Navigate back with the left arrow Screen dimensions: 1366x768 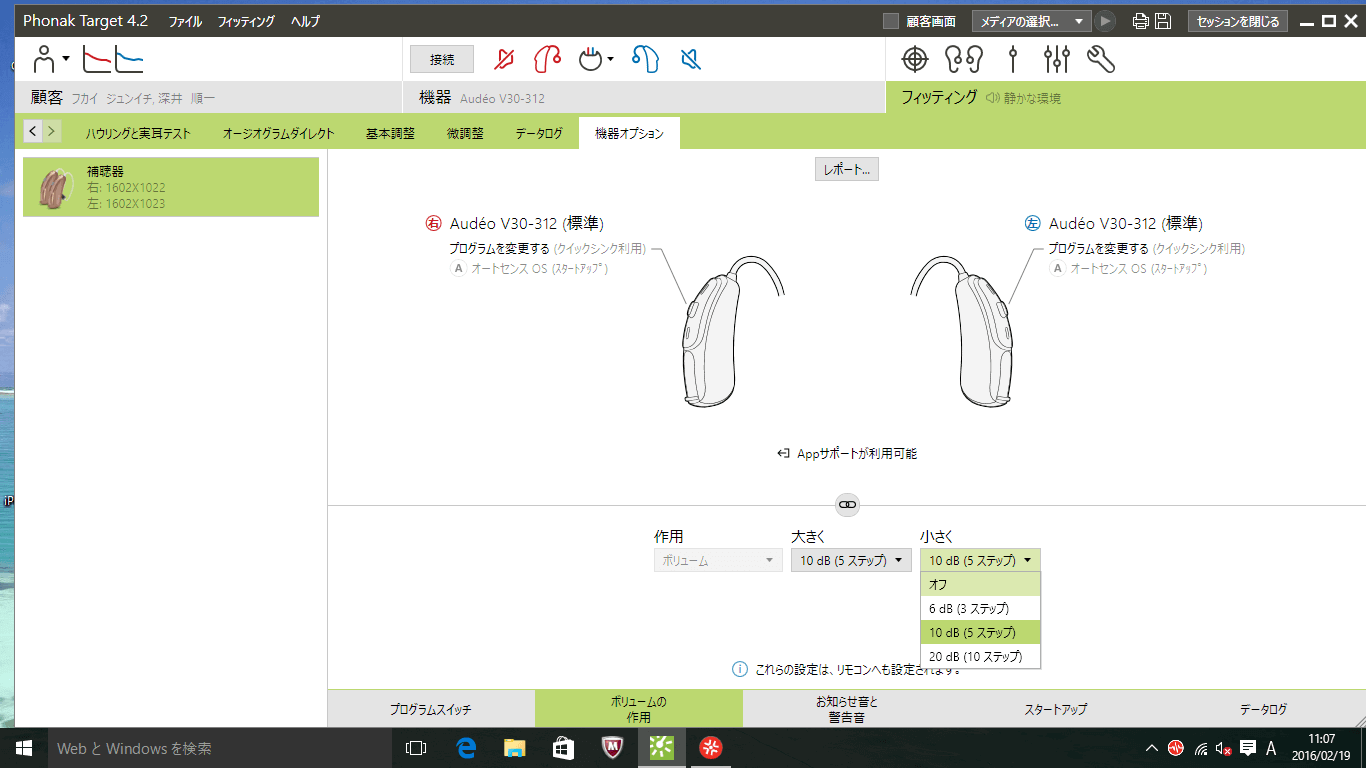coord(33,131)
